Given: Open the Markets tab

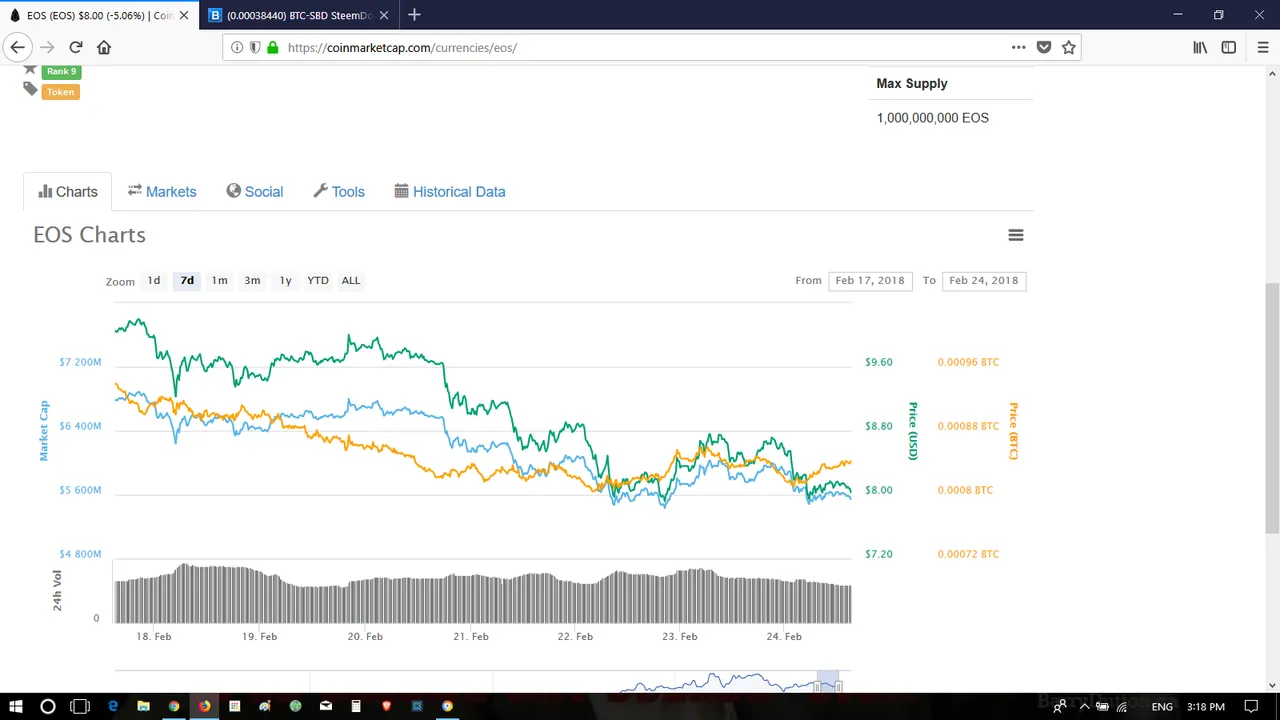Looking at the screenshot, I should (x=162, y=191).
